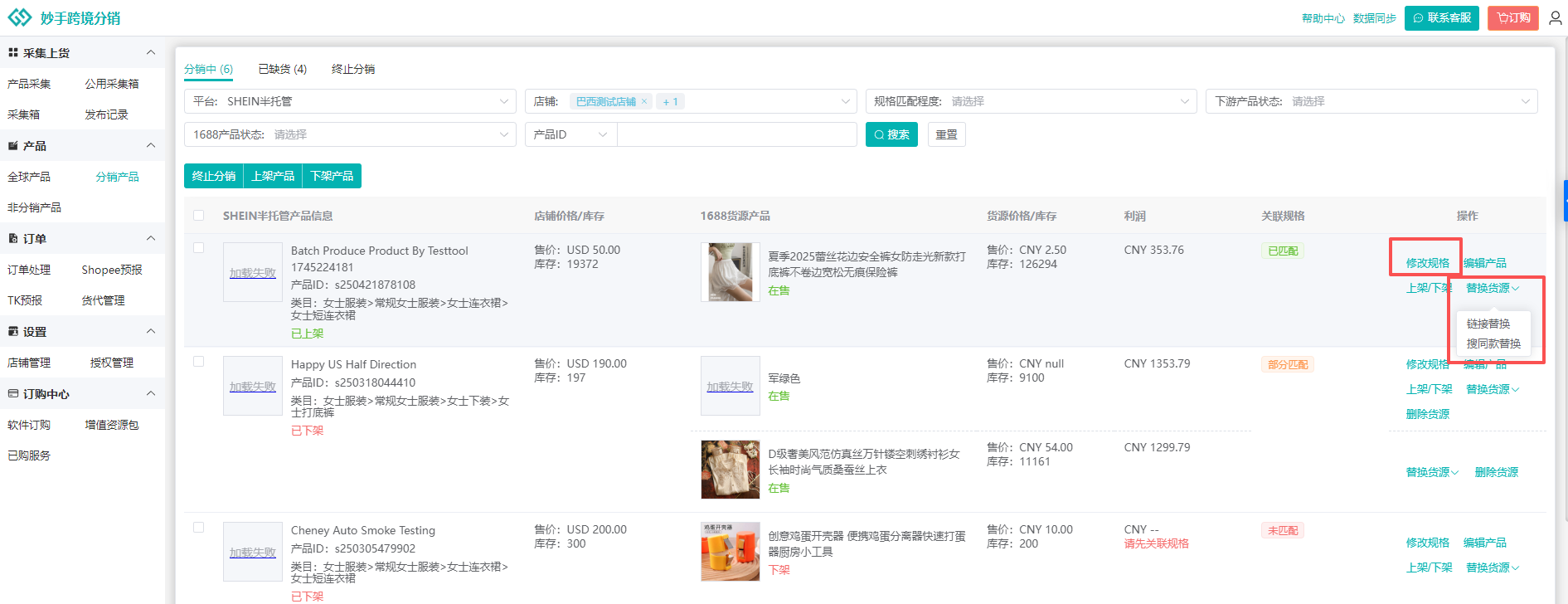Open the egg opener product thumbnail
This screenshot has height=604, width=1568.
pos(730,551)
